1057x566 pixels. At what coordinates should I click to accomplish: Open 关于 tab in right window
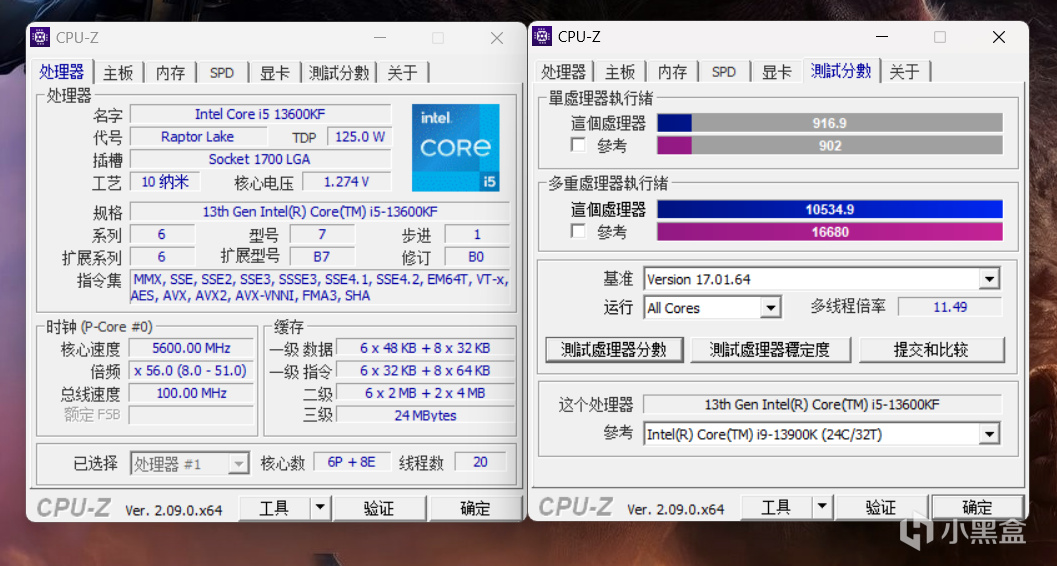[x=905, y=72]
